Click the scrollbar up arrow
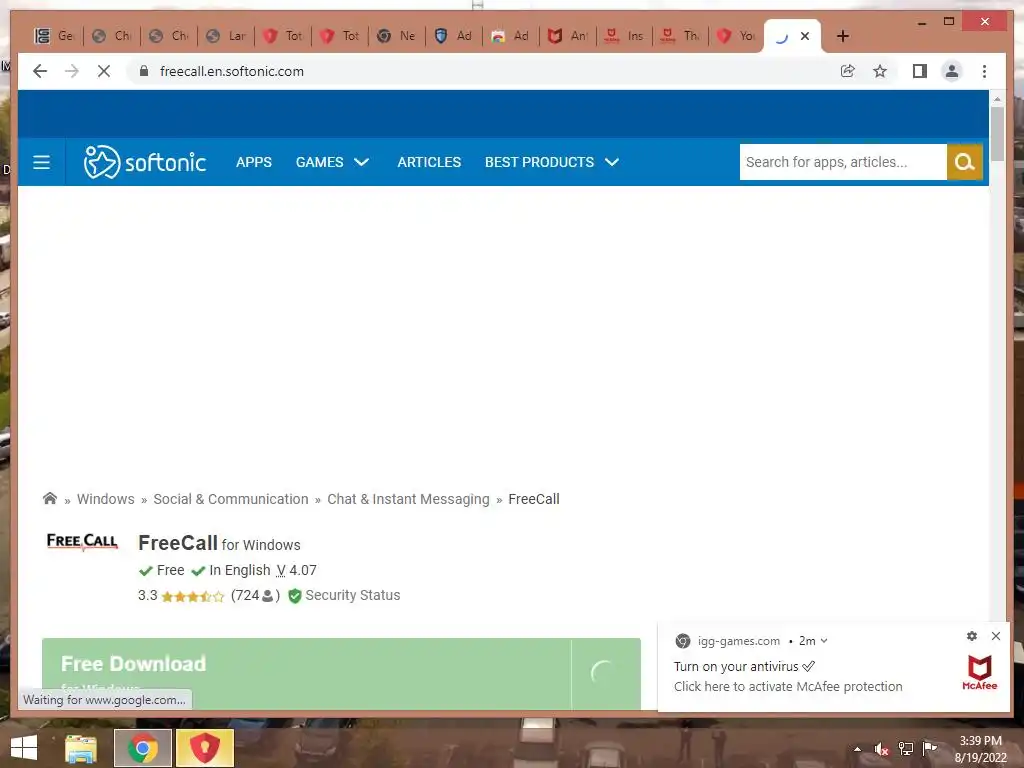The width and height of the screenshot is (1024, 768). [x=997, y=99]
